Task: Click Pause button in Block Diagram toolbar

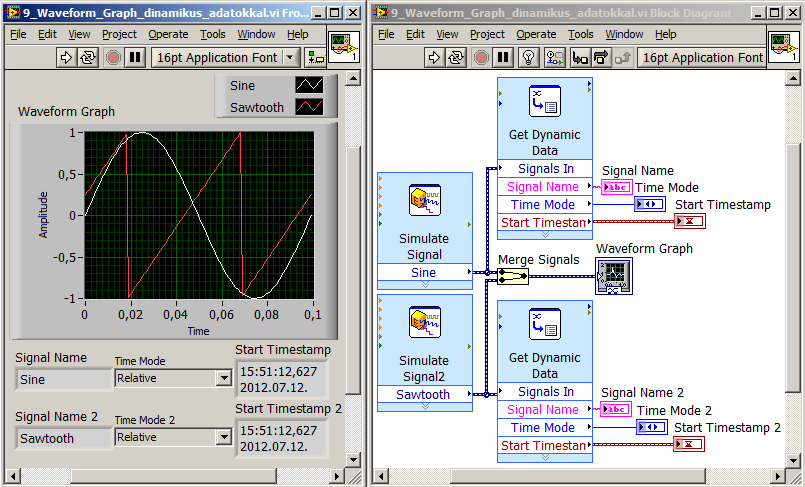Action: [503, 57]
